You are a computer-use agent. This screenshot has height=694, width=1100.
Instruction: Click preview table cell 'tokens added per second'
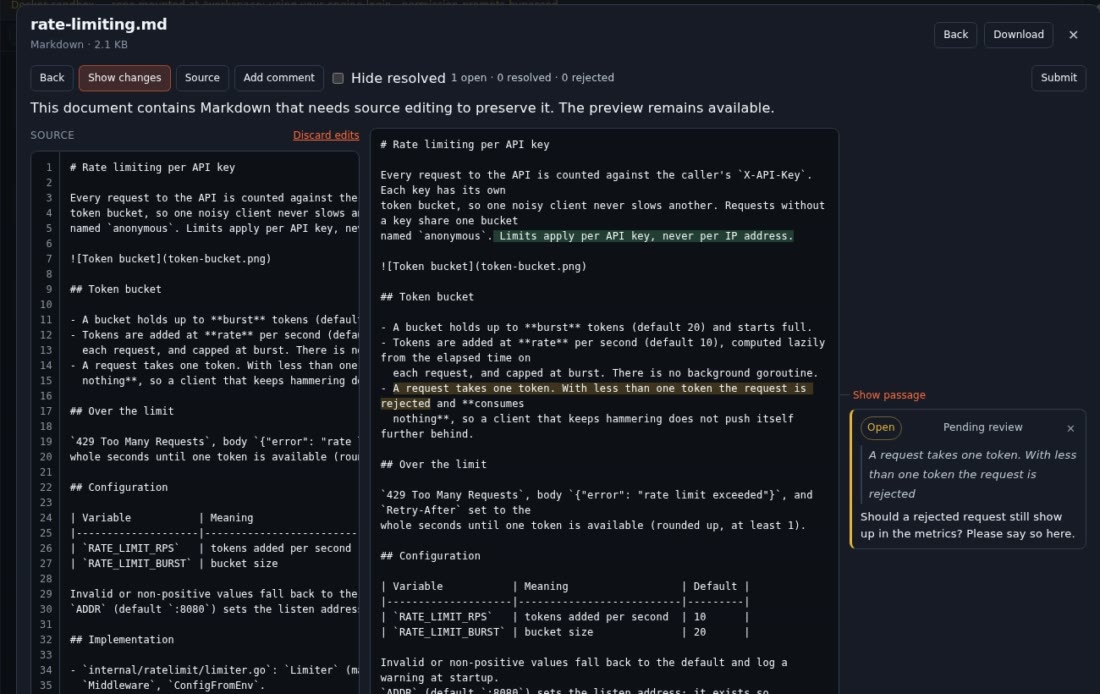coord(596,617)
